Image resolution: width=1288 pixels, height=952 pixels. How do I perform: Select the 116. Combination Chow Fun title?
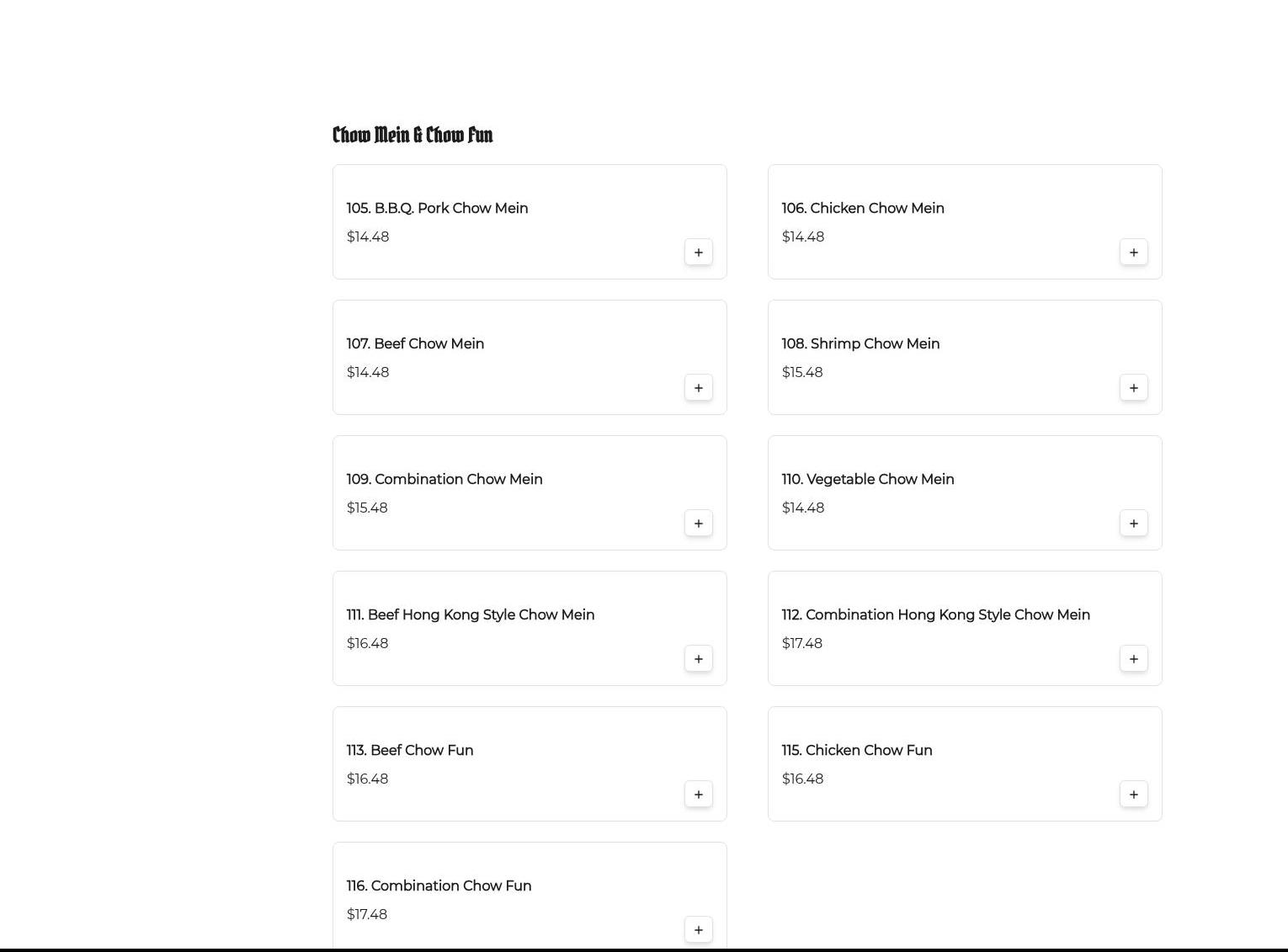[439, 886]
